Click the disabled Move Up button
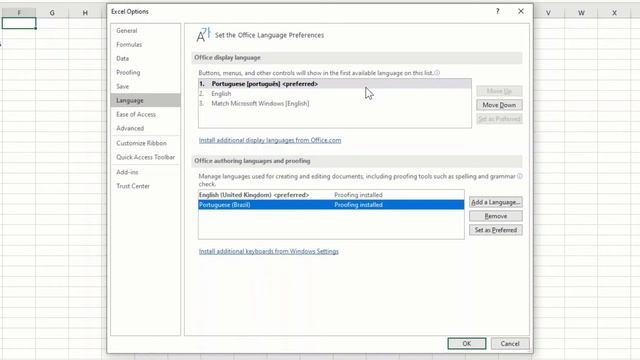640x360 pixels. (499, 91)
